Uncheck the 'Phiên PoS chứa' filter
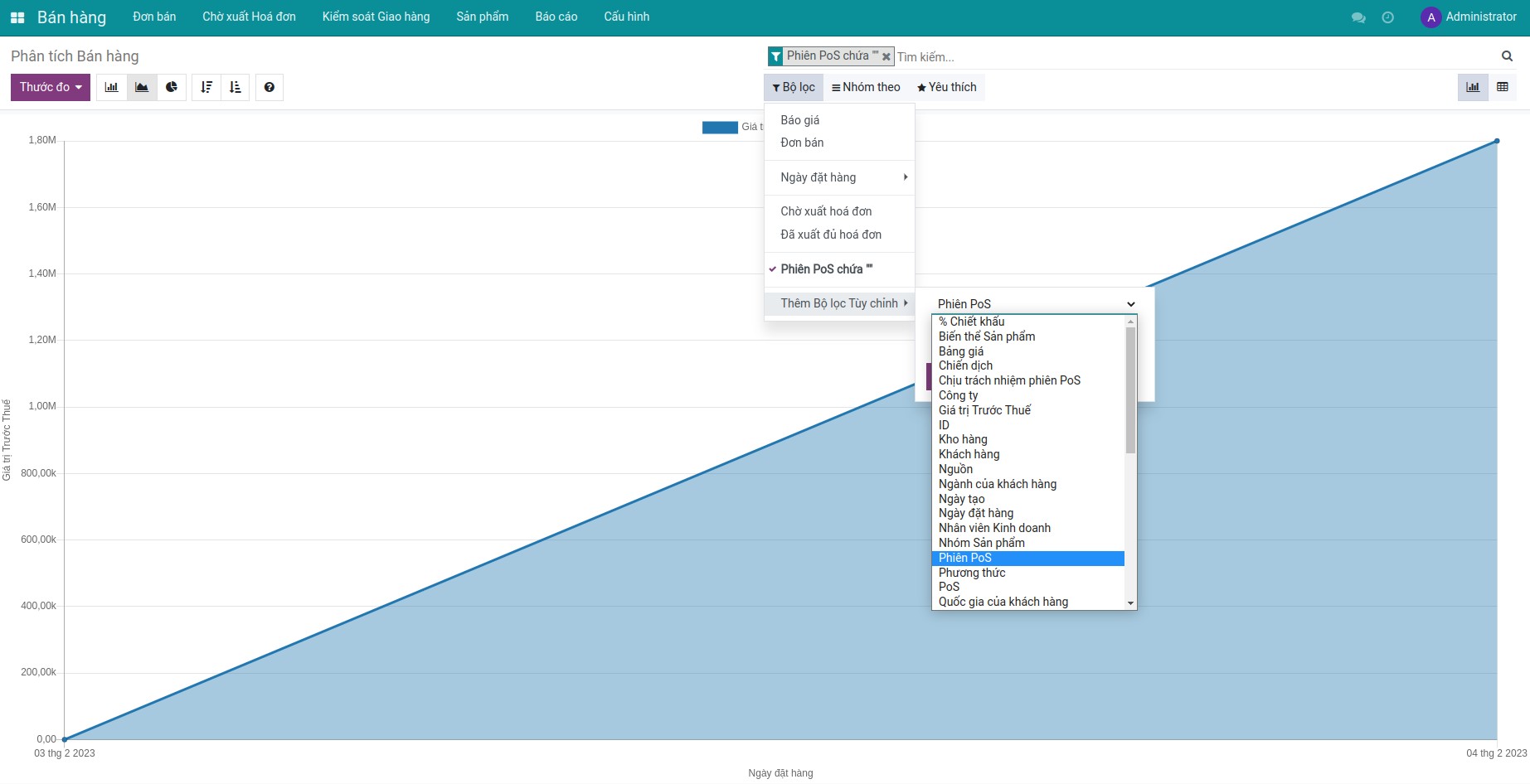Viewport: 1530px width, 784px height. coord(826,269)
